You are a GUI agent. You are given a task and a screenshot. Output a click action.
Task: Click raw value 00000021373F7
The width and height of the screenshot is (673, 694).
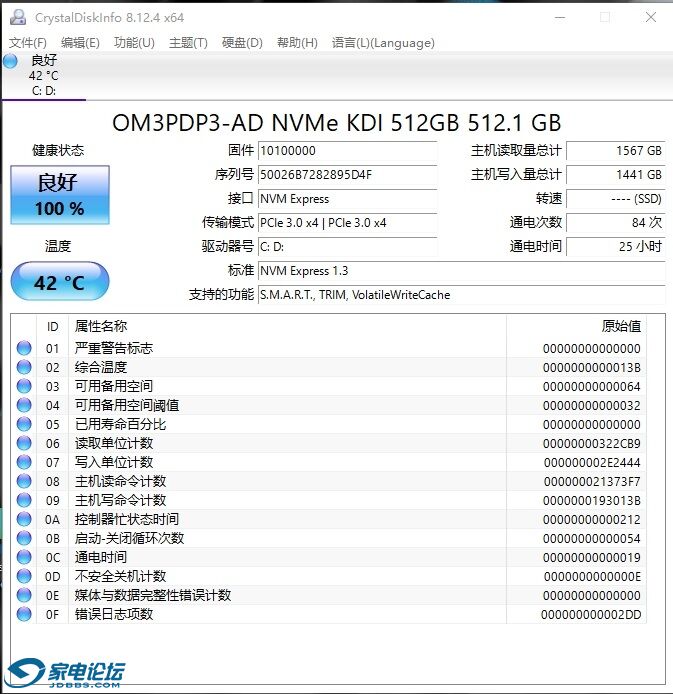[592, 482]
